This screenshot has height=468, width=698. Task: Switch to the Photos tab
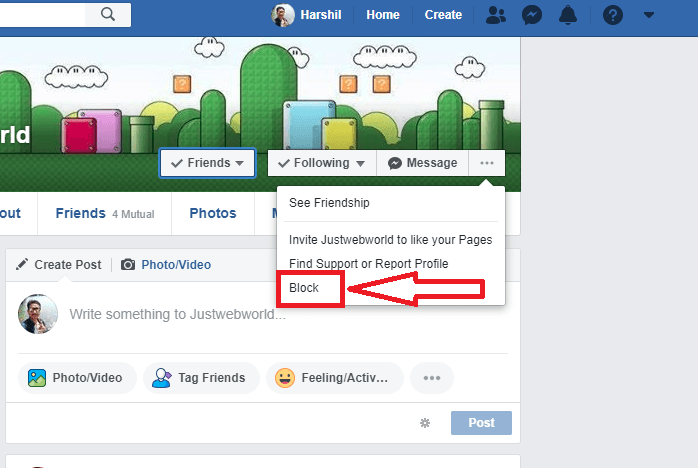tap(213, 214)
